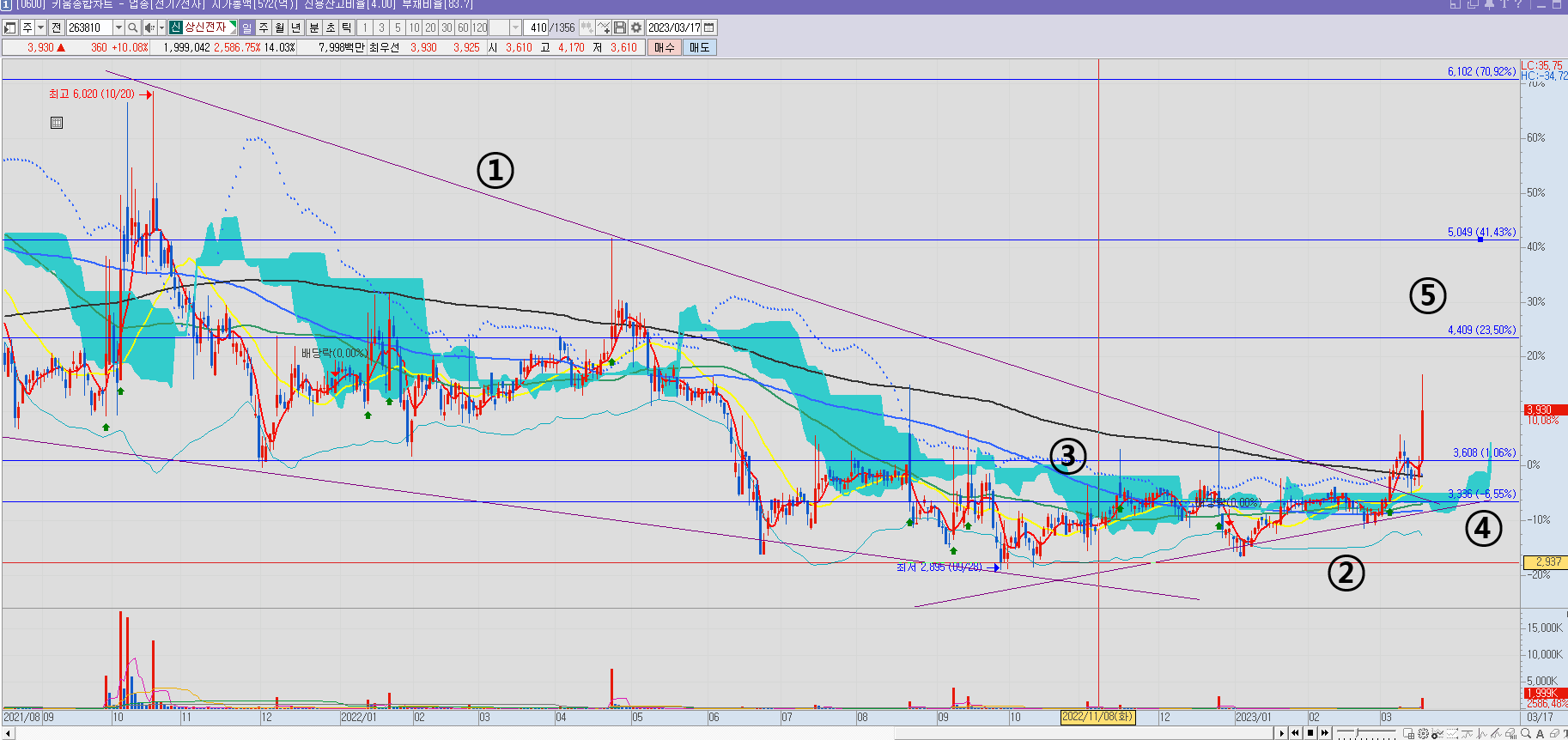The height and width of the screenshot is (740, 1568).
Task: Click the play button in bottom bar
Action: (1281, 732)
